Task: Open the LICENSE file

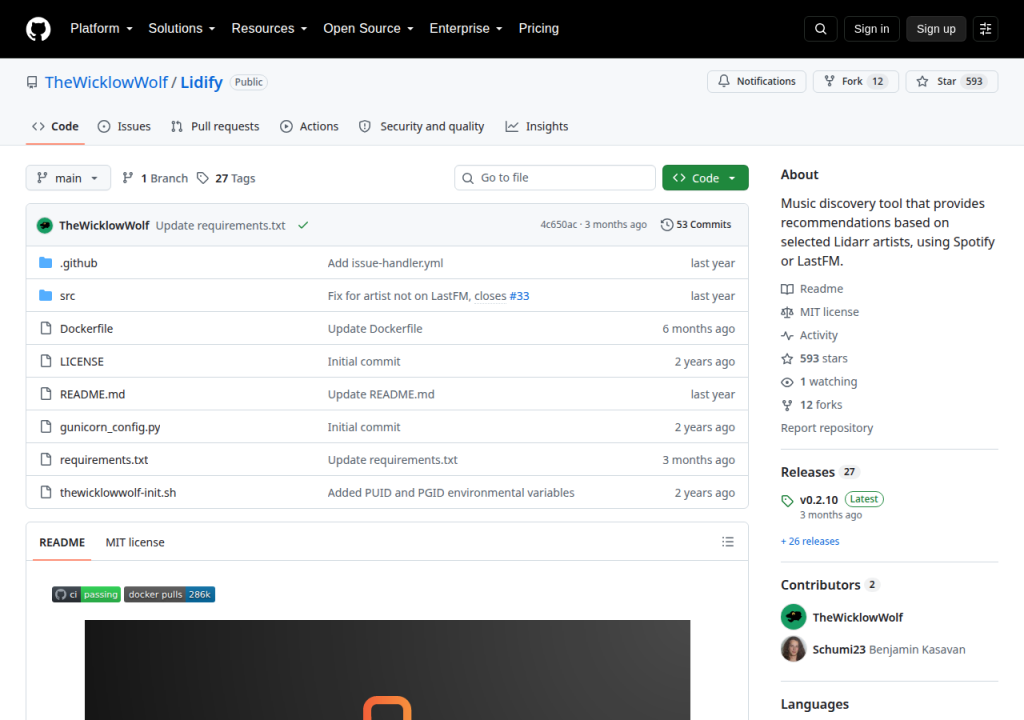Action: point(82,361)
